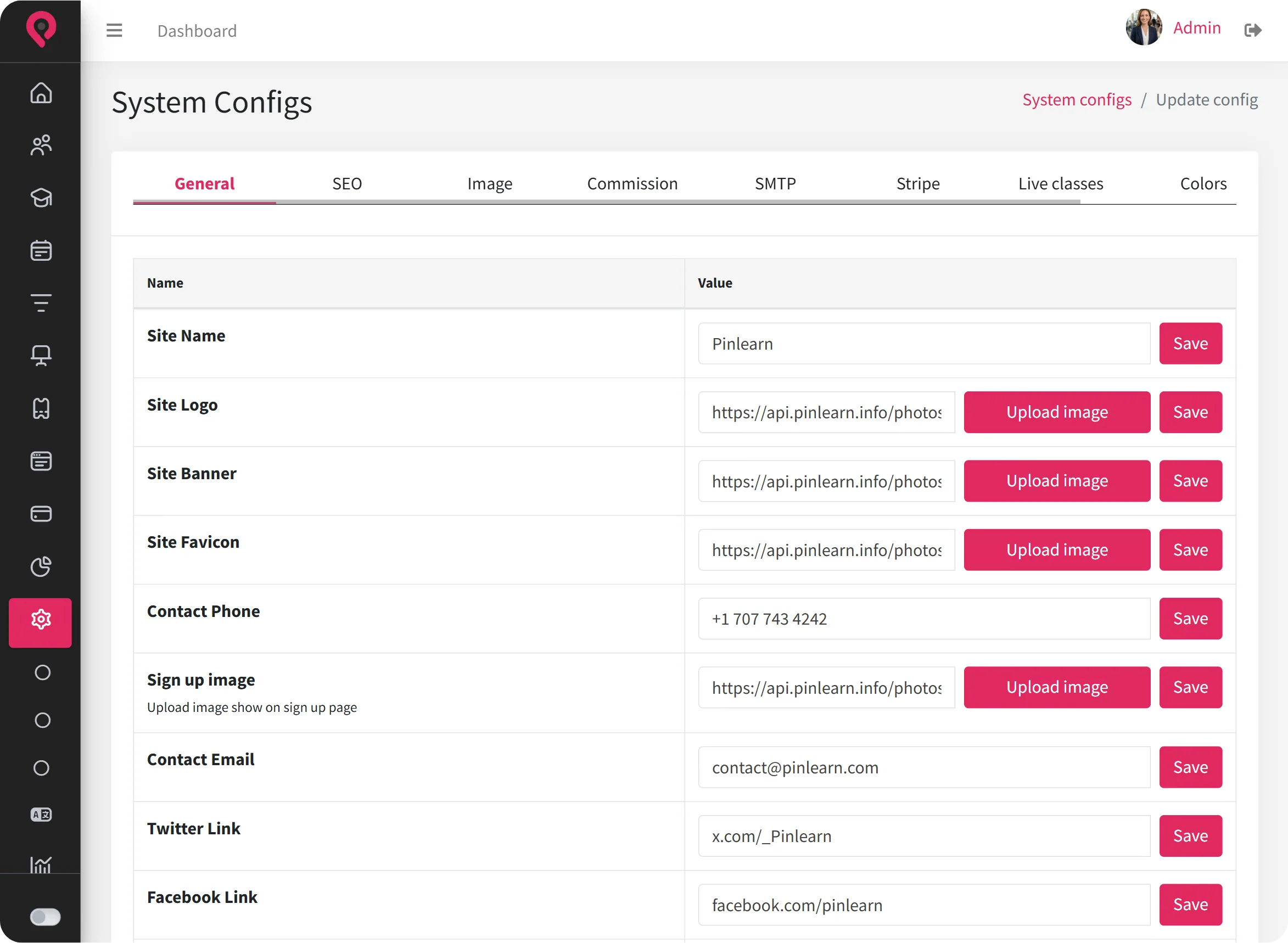Save the Sign up image value
Image resolution: width=1288 pixels, height=943 pixels.
tap(1190, 687)
